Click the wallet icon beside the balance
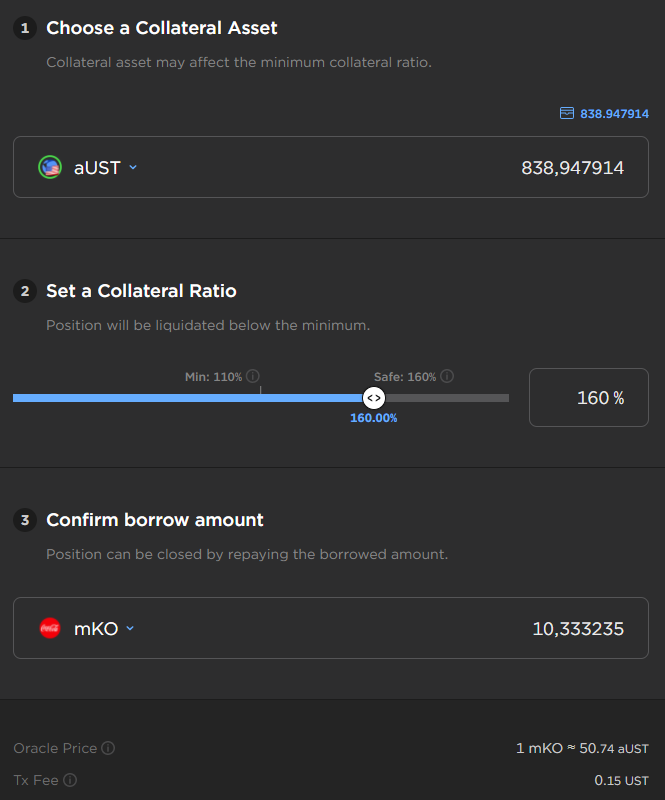Screen dimensions: 665x800 567,114
